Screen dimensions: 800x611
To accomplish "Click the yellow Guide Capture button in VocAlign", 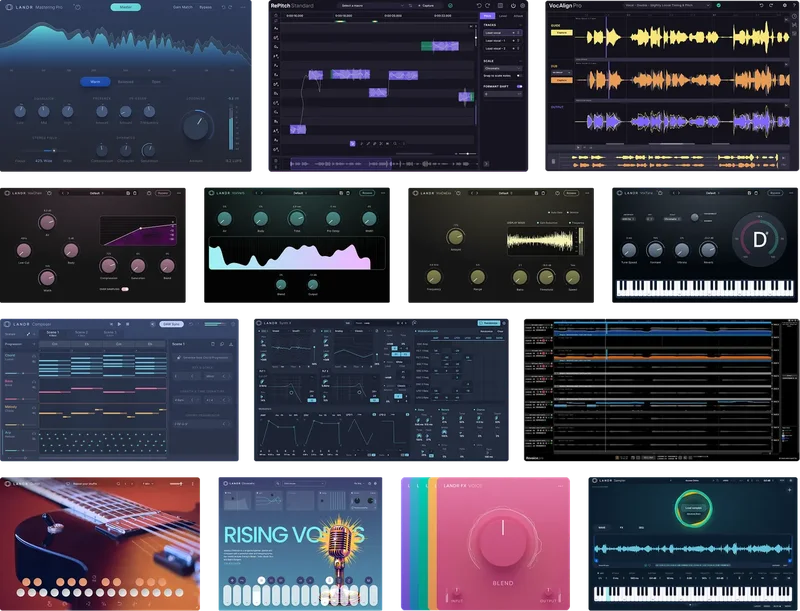I will [561, 32].
